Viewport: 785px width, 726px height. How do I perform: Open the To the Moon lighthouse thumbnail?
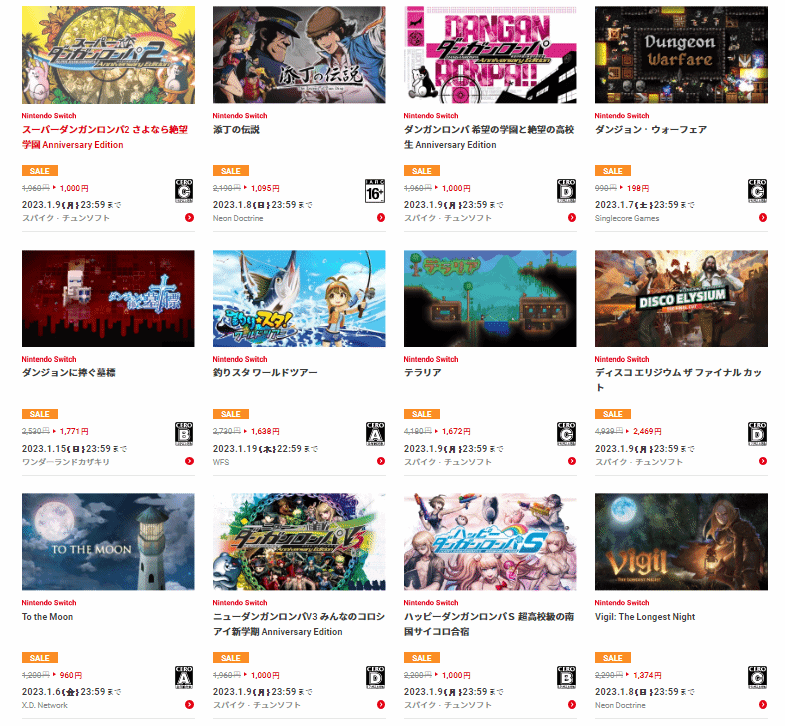(x=108, y=542)
